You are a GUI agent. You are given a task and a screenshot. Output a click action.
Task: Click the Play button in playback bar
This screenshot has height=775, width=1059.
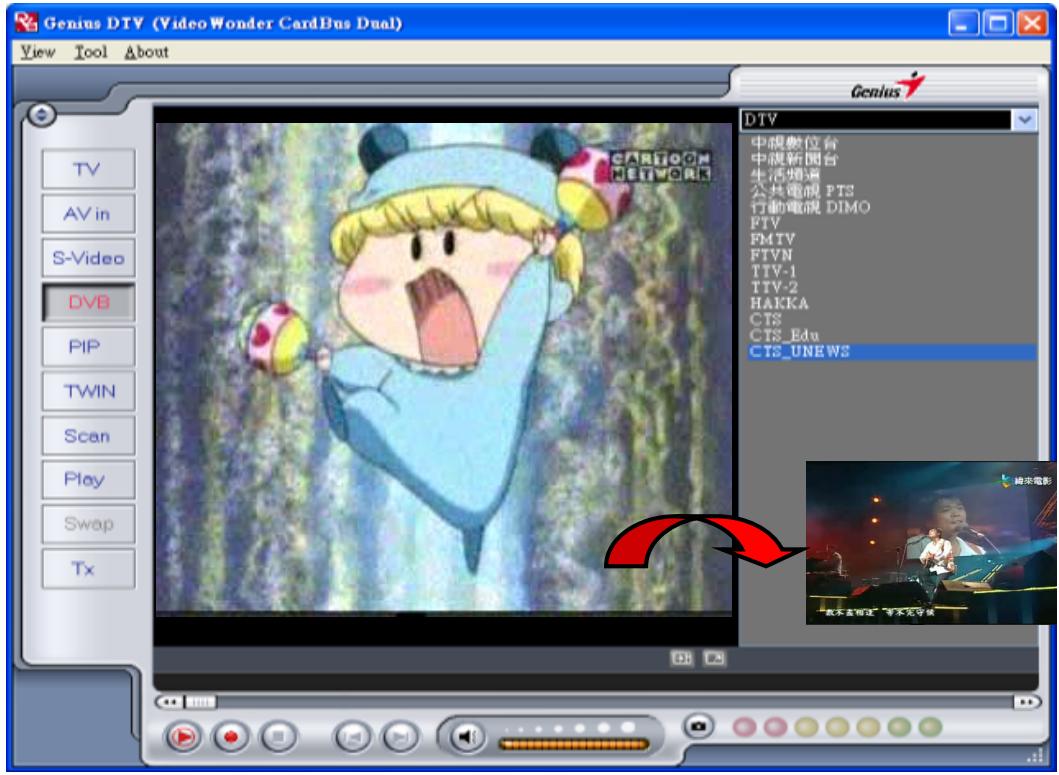click(x=183, y=736)
